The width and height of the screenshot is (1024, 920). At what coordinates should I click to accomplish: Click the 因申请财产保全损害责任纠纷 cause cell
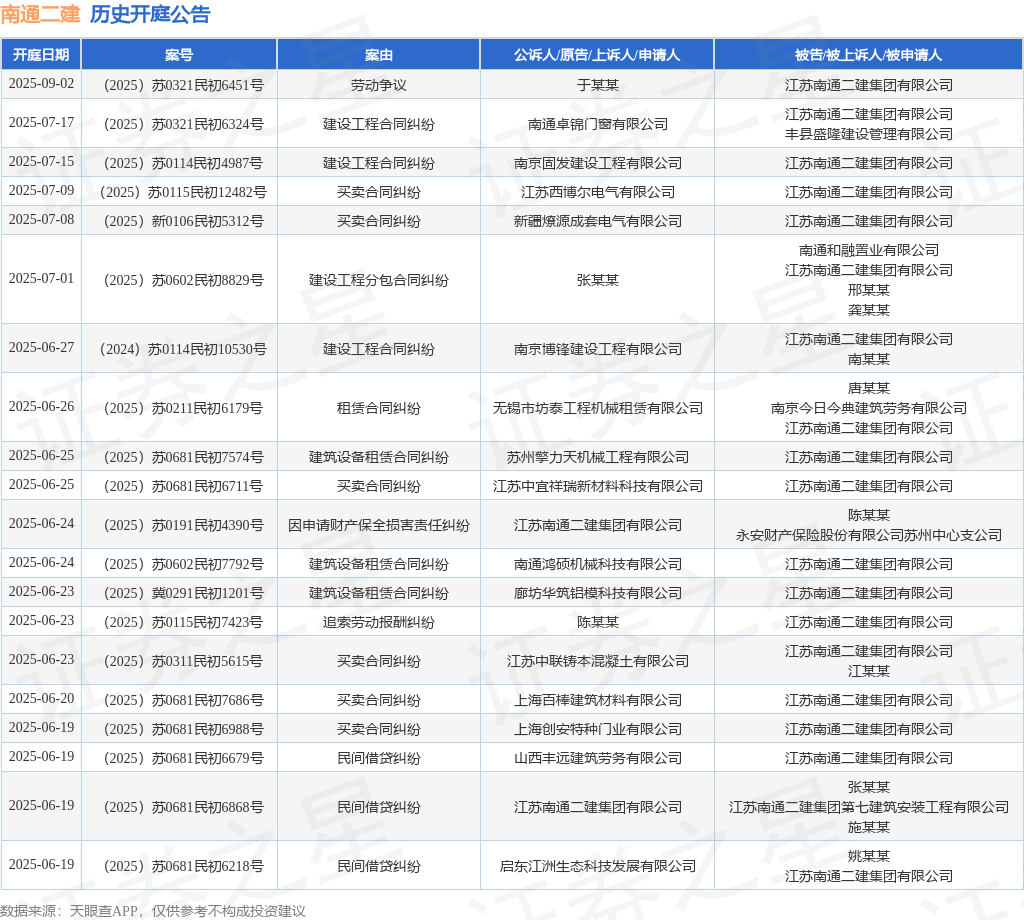click(379, 525)
